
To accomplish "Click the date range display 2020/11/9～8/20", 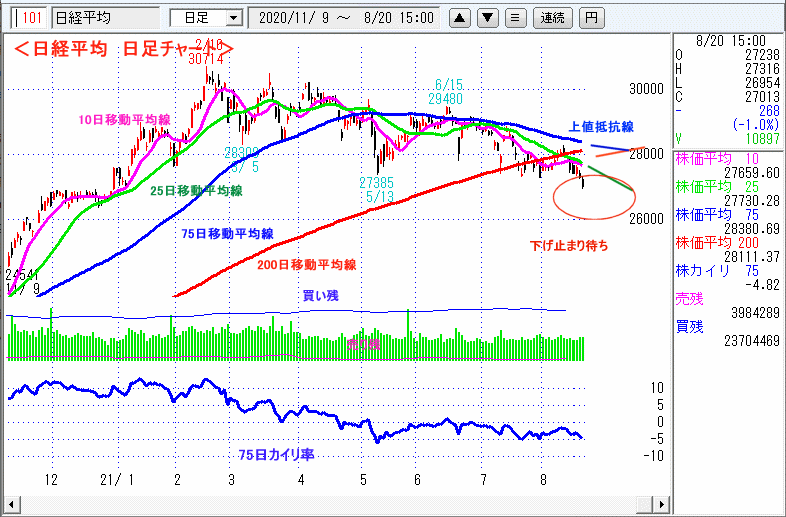I will [346, 17].
